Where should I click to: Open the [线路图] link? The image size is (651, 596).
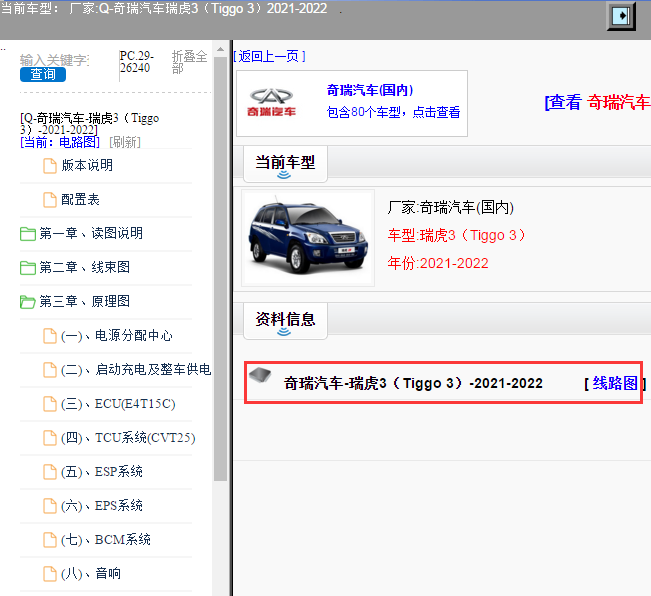615,383
